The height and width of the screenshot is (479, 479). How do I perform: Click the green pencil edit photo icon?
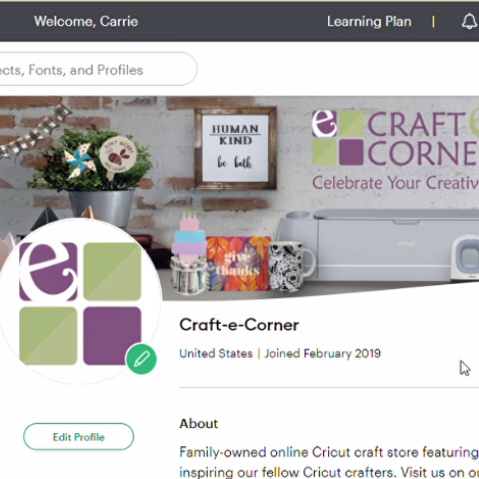pos(141,359)
